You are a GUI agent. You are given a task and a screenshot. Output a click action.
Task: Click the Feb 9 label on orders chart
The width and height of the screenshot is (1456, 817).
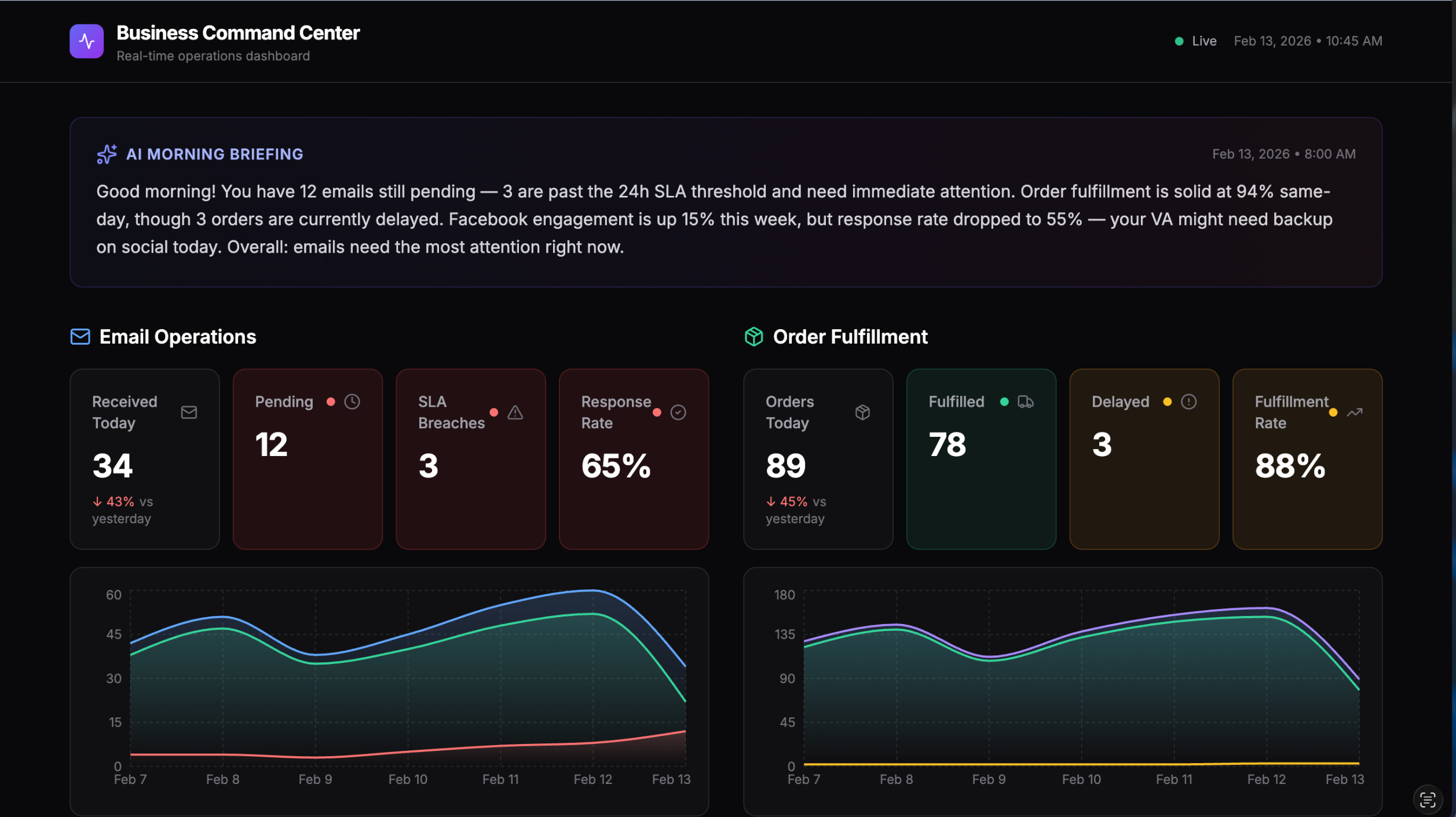[989, 779]
